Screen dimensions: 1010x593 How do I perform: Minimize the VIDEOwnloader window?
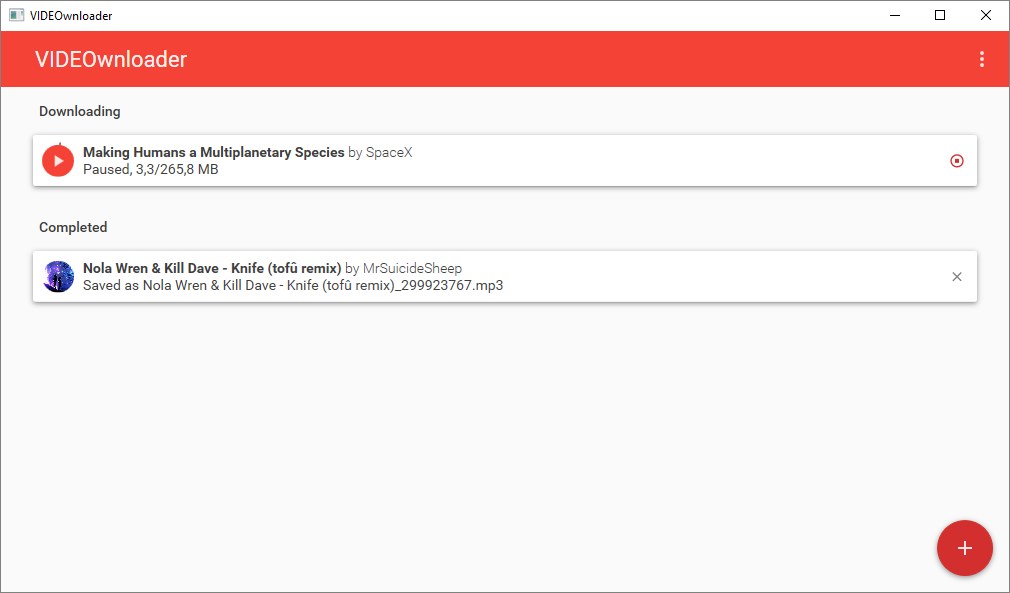click(895, 15)
